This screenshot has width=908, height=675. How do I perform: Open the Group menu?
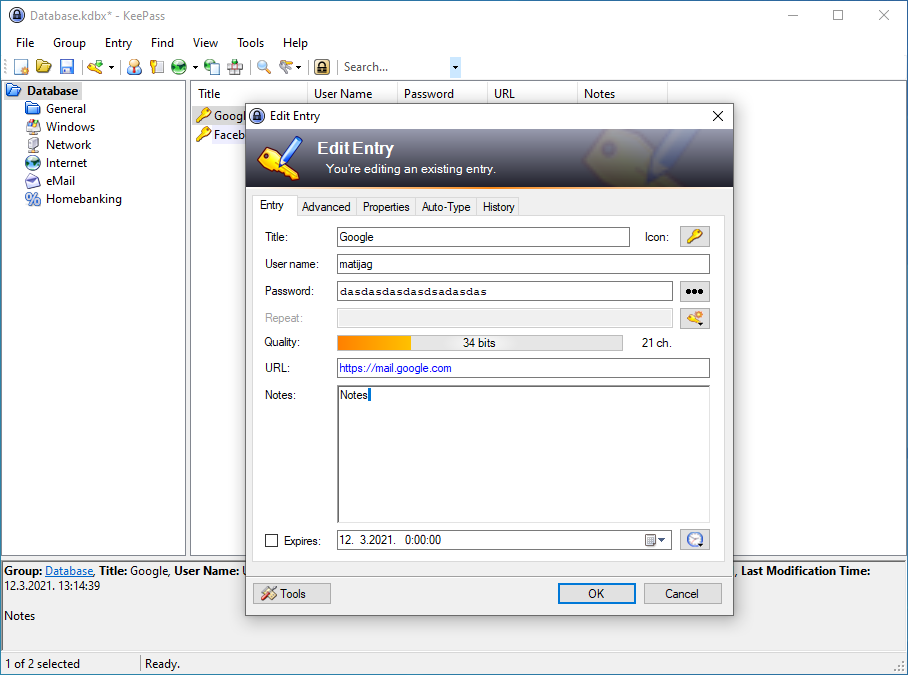coord(69,43)
